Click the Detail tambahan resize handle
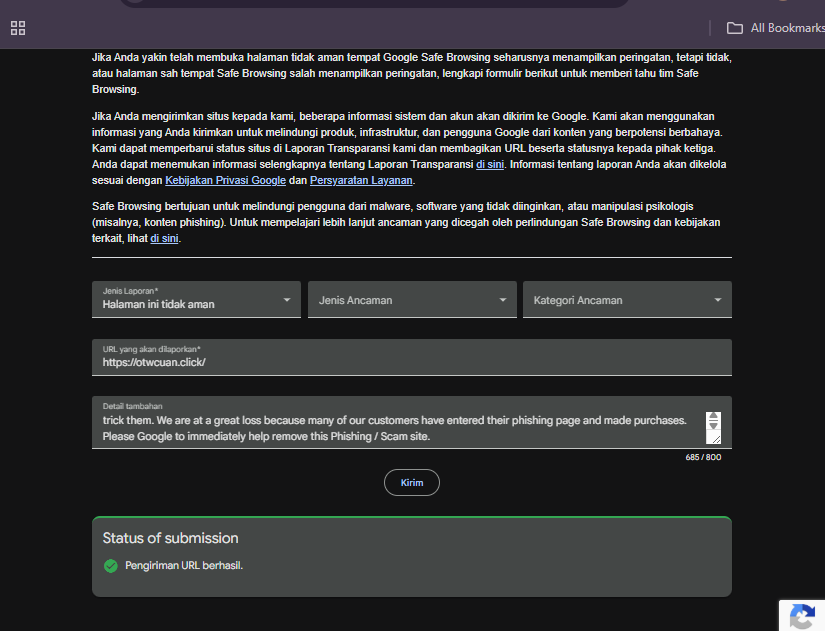Screen dimensions: 825x631 point(716,438)
